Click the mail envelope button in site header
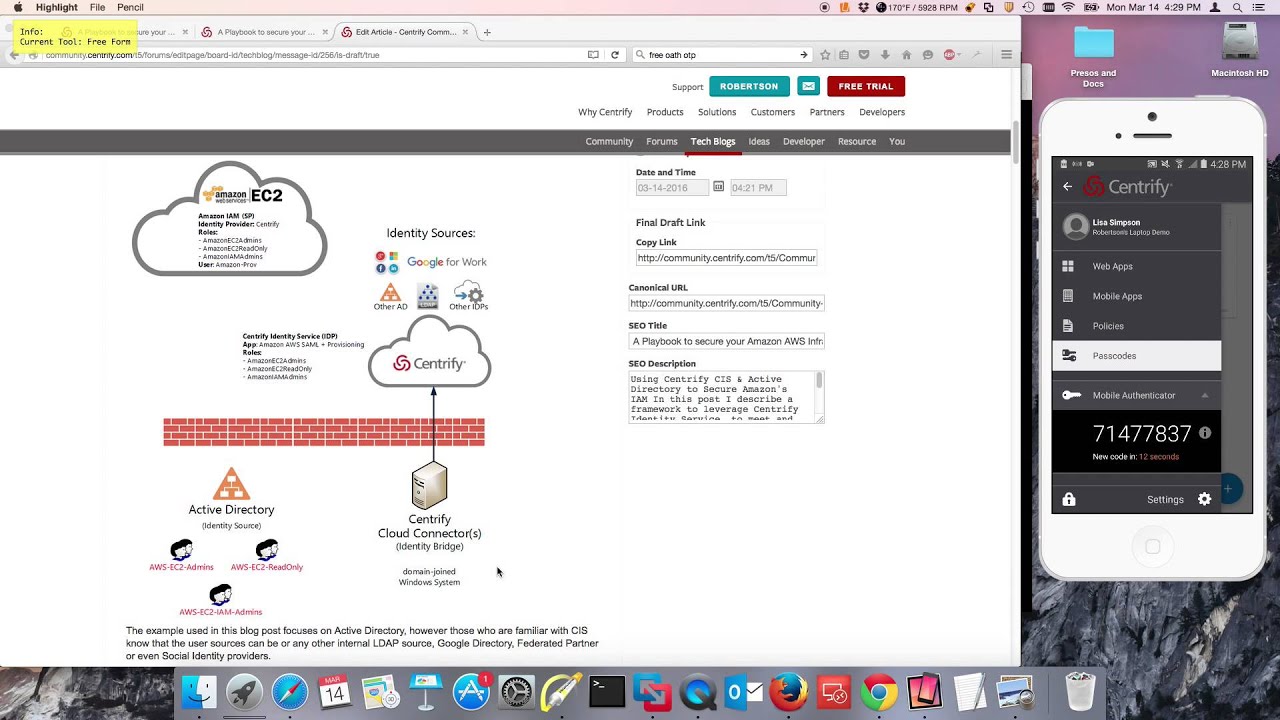This screenshot has height=720, width=1280. (x=808, y=86)
